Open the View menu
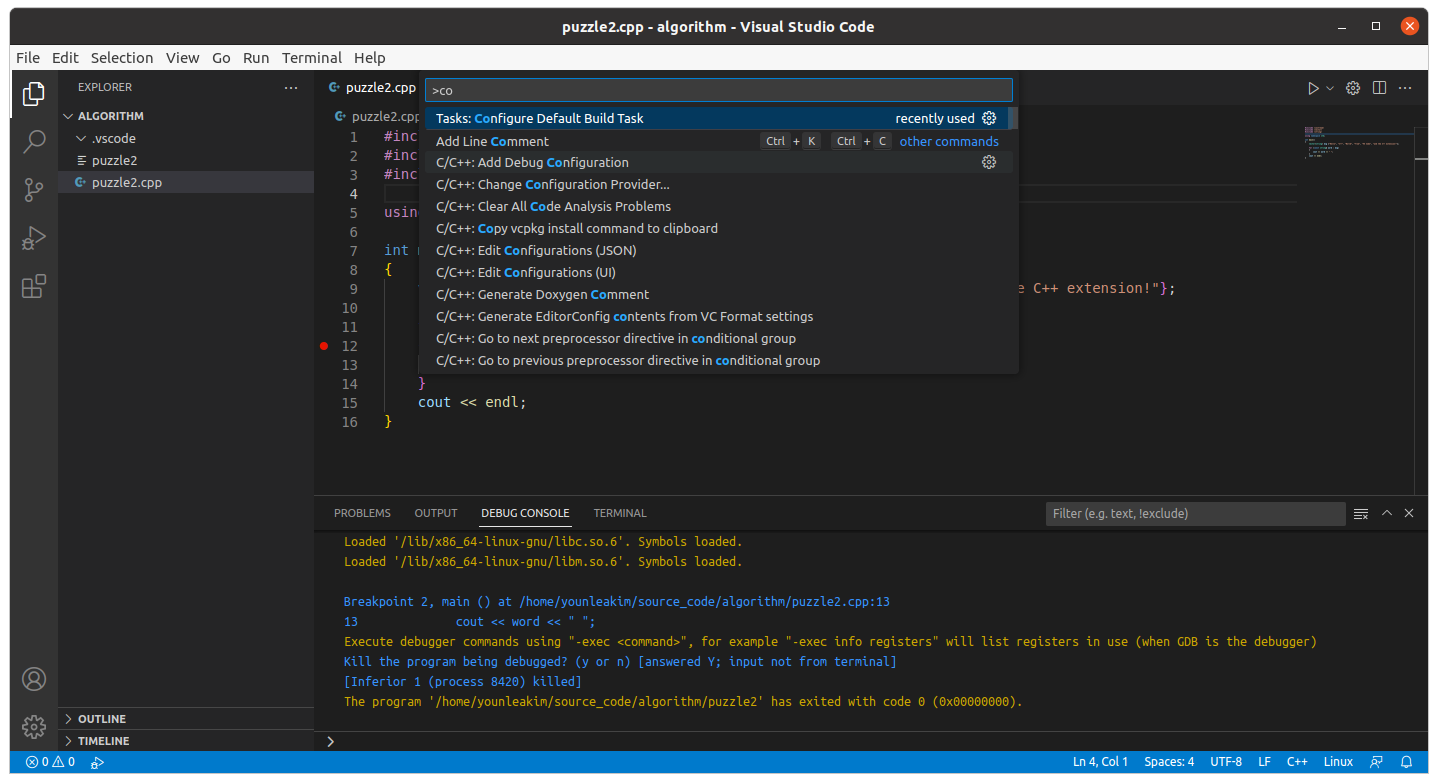The image size is (1438, 783). click(x=183, y=58)
